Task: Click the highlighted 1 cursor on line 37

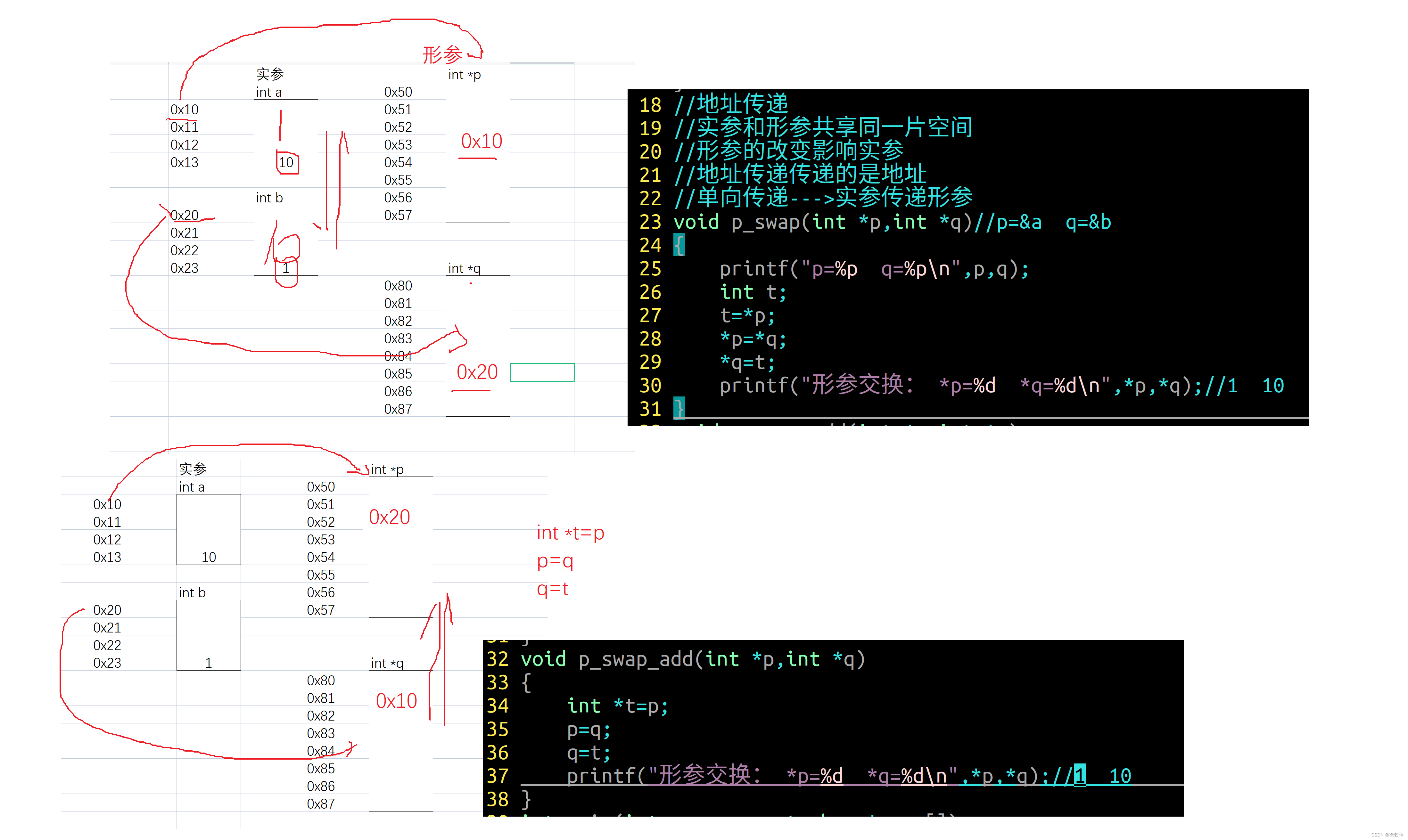Action: pos(1079,776)
